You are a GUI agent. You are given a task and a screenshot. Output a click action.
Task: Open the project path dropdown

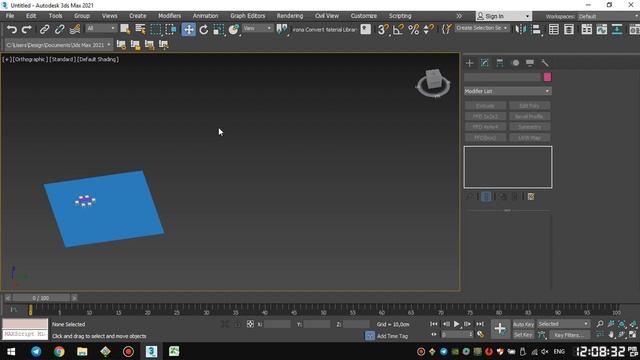pos(58,45)
